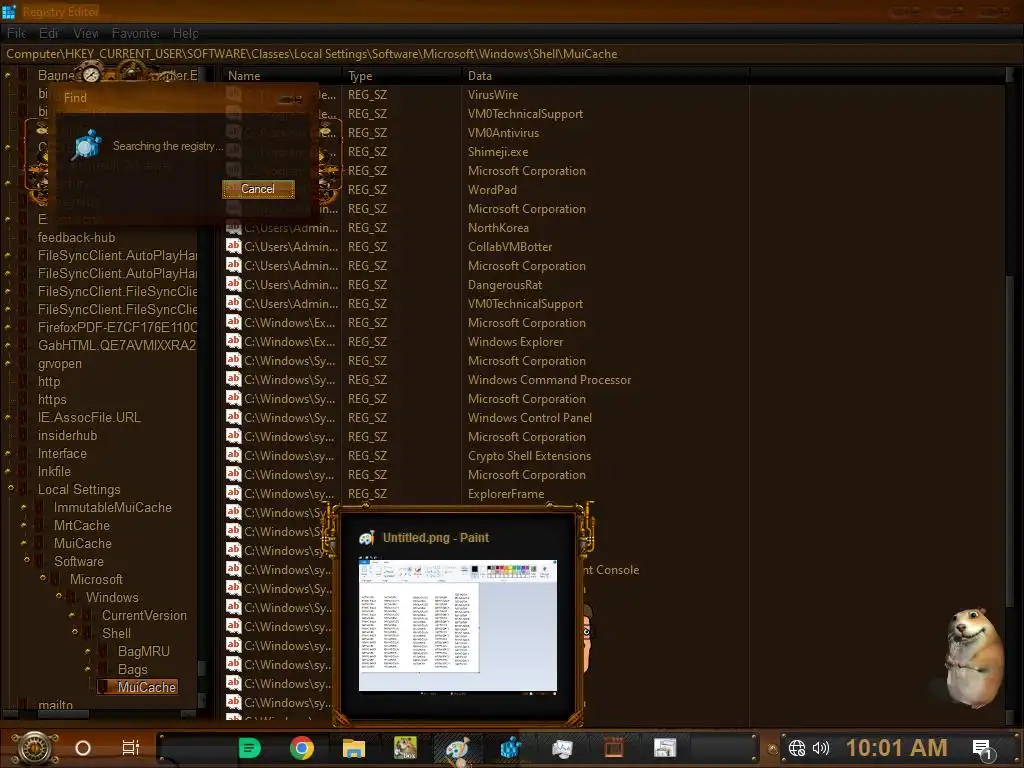
Task: Click the ab value icon in the Windows Explorer row
Action: (234, 341)
